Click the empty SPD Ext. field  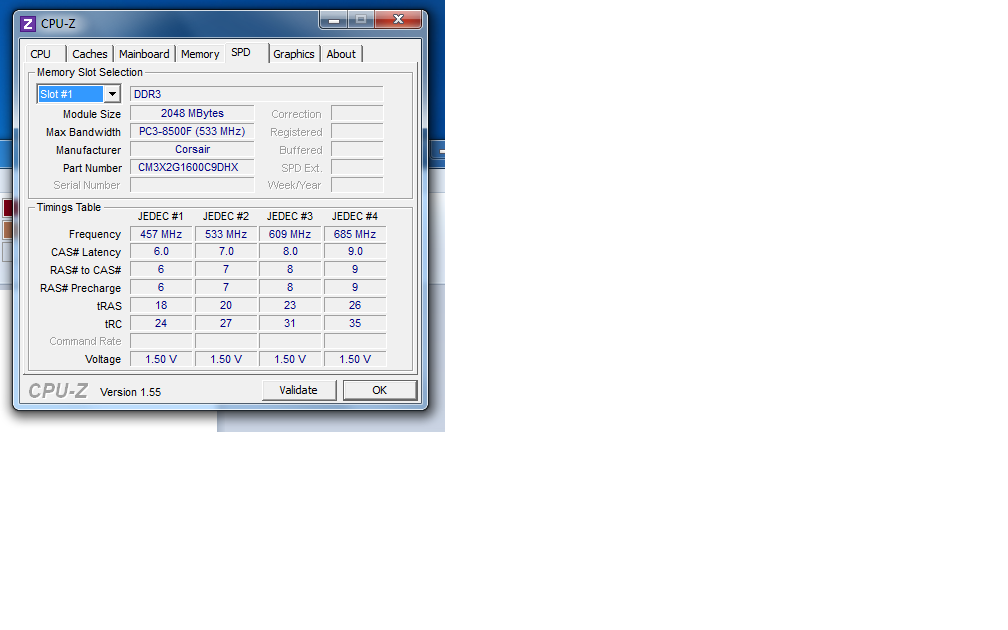pos(357,167)
